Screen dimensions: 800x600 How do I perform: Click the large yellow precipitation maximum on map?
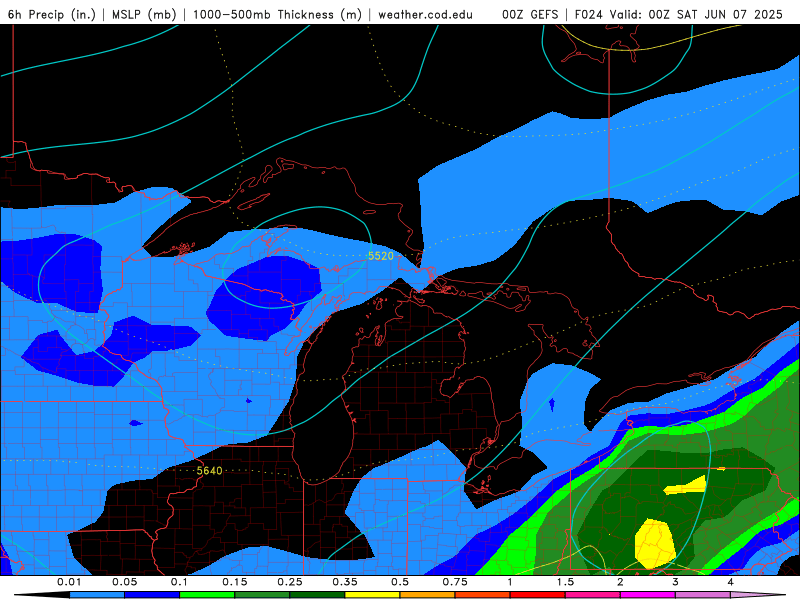pos(655,544)
